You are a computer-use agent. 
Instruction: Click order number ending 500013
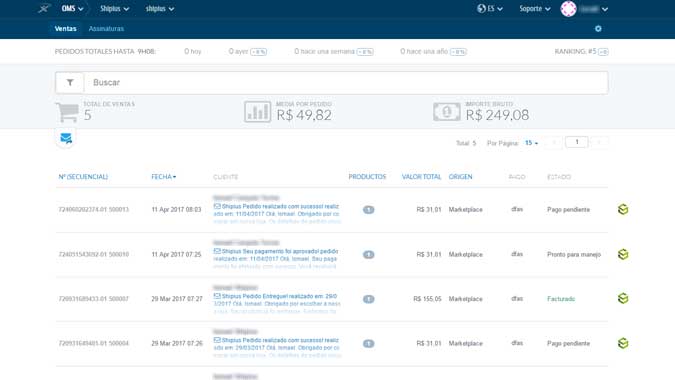coord(93,210)
